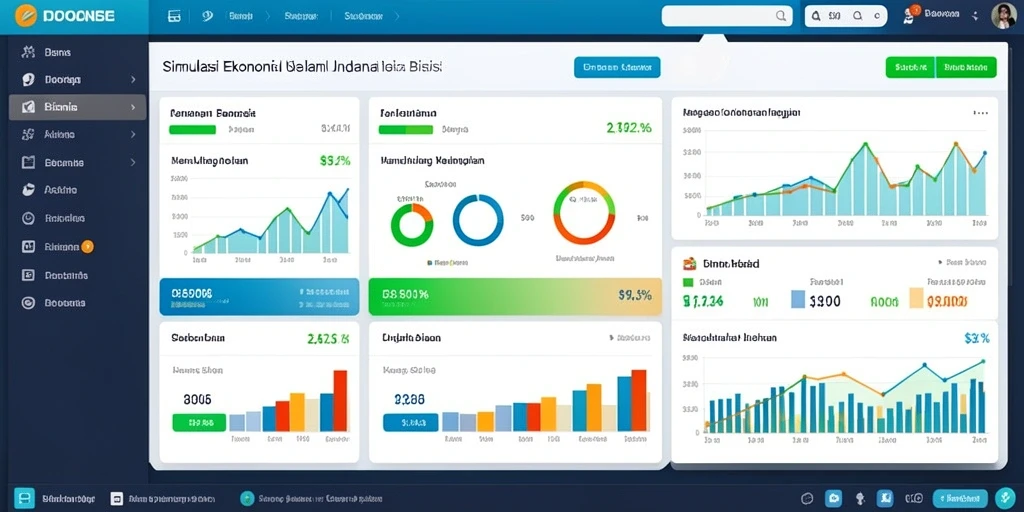The image size is (1024, 512).
Task: Click the blue camera icon in the bottom bar
Action: click(x=833, y=498)
